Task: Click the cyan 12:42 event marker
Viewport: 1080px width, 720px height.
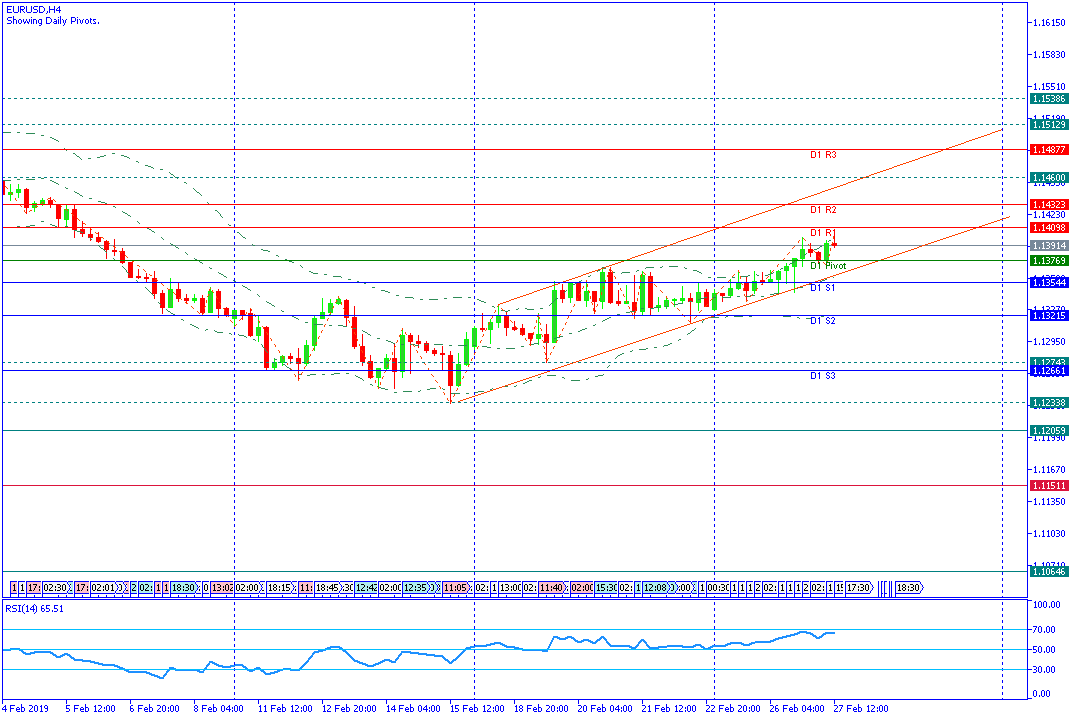Action: tap(366, 588)
